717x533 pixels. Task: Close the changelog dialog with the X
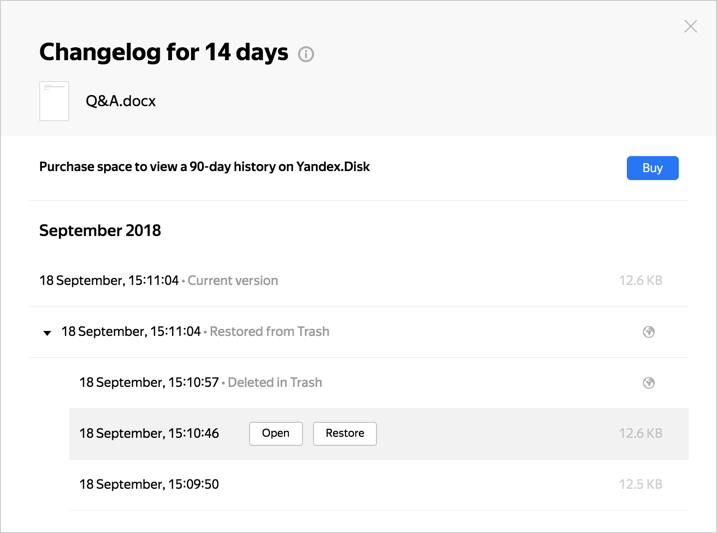690,27
